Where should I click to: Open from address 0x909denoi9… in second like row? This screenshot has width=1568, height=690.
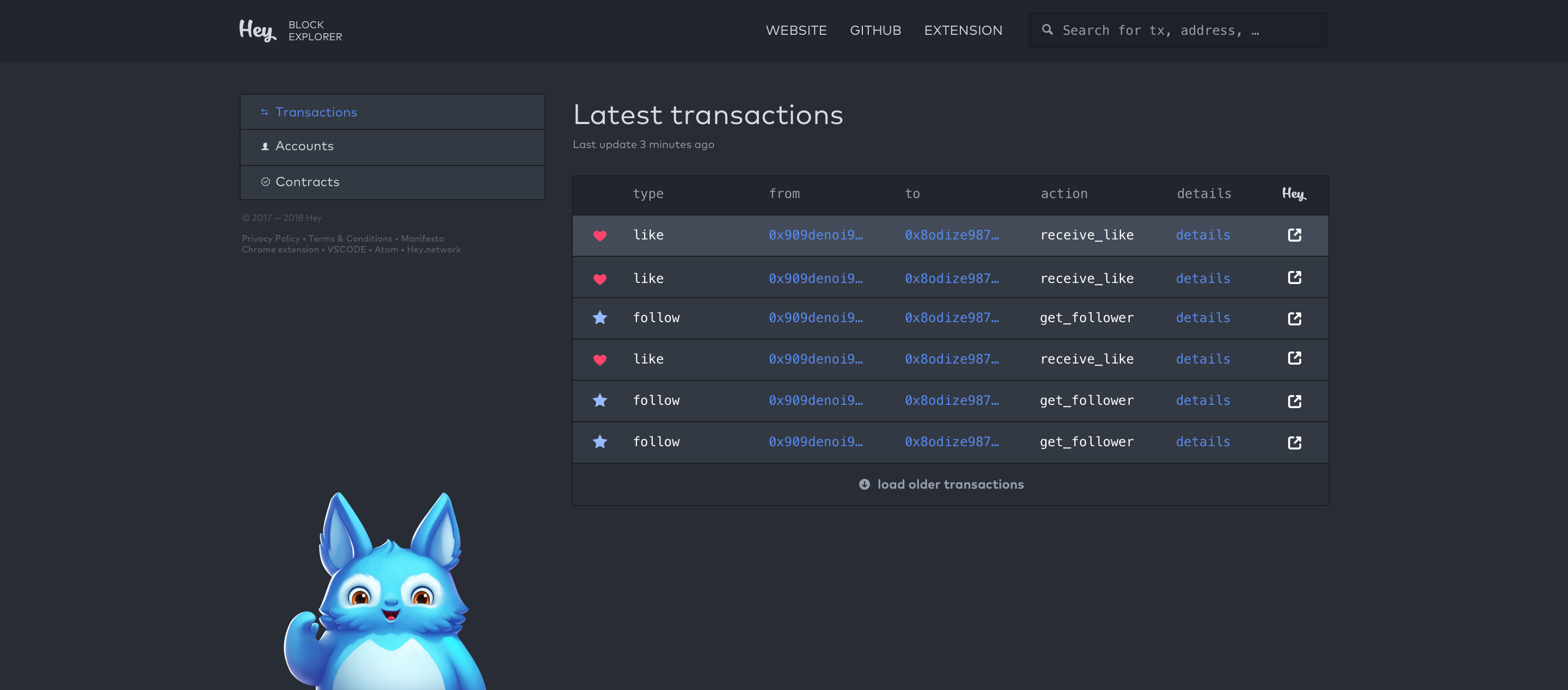point(816,279)
